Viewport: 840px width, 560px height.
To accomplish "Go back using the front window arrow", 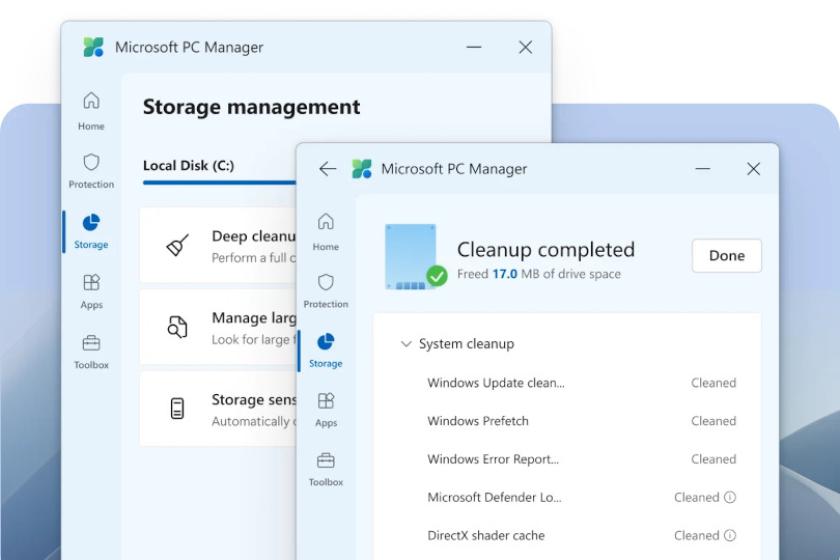I will point(327,169).
